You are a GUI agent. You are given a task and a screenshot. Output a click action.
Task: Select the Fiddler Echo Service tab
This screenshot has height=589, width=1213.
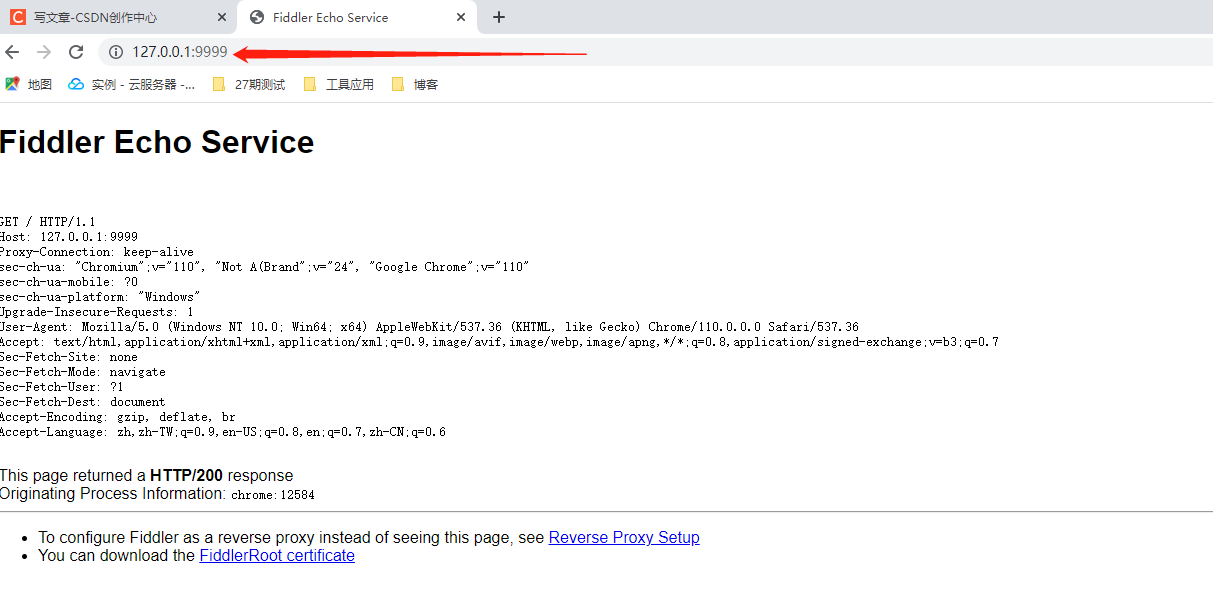pos(358,17)
